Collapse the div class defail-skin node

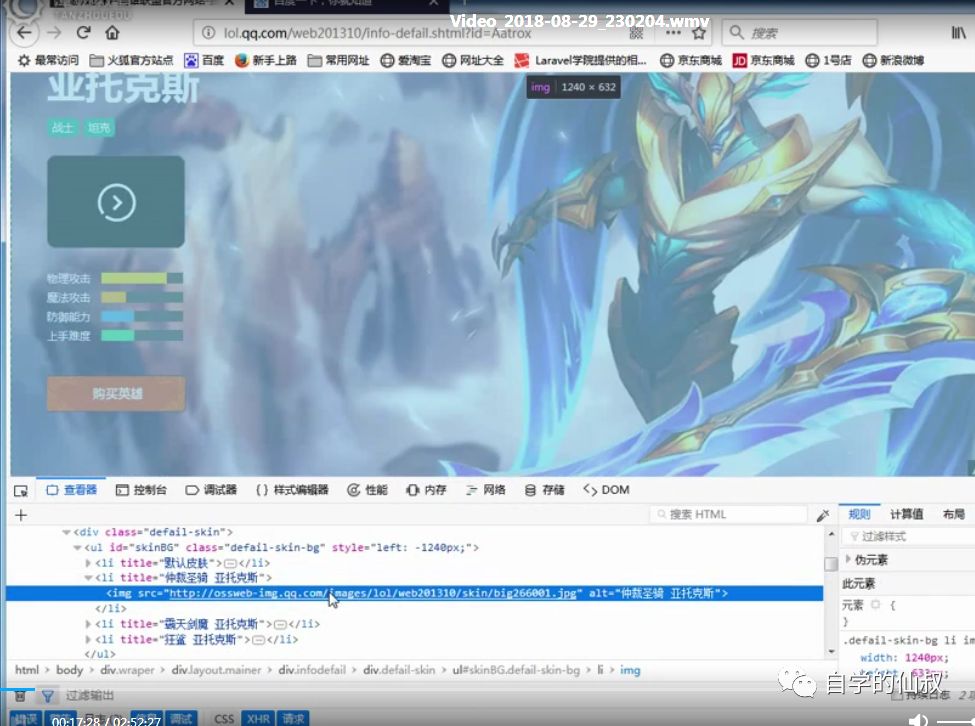click(x=66, y=532)
